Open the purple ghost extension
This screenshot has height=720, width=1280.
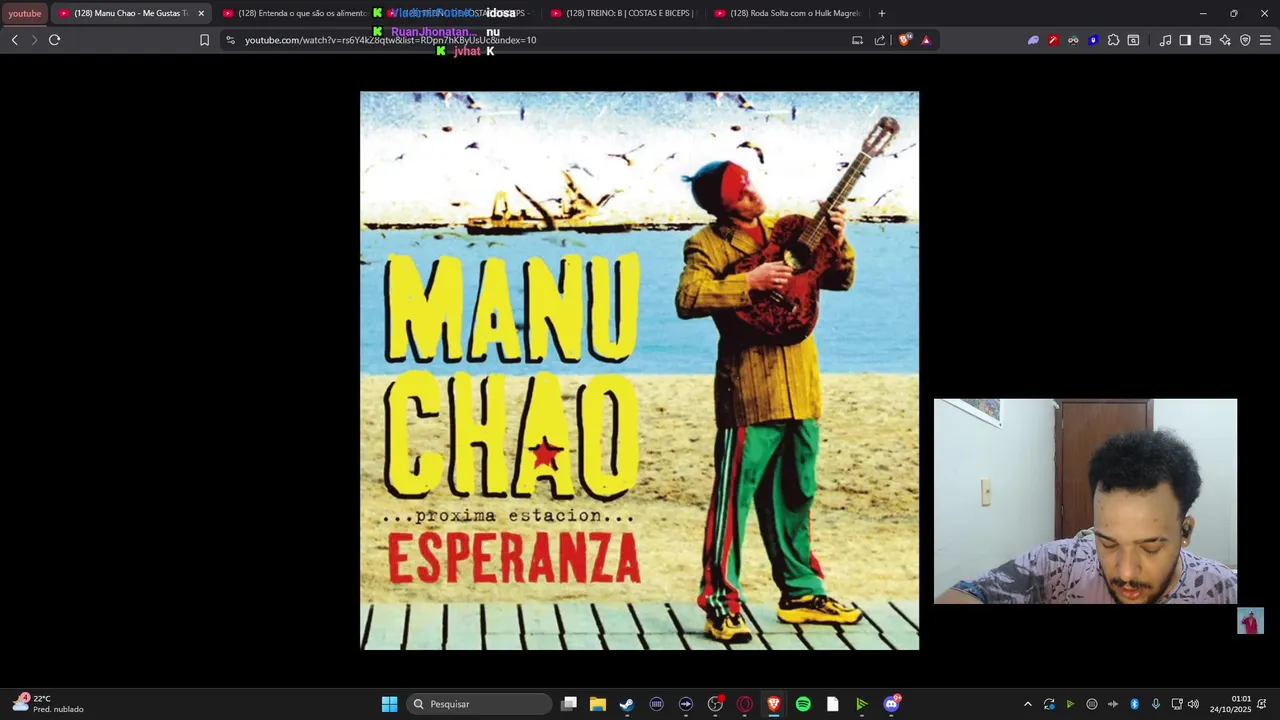pos(1033,40)
